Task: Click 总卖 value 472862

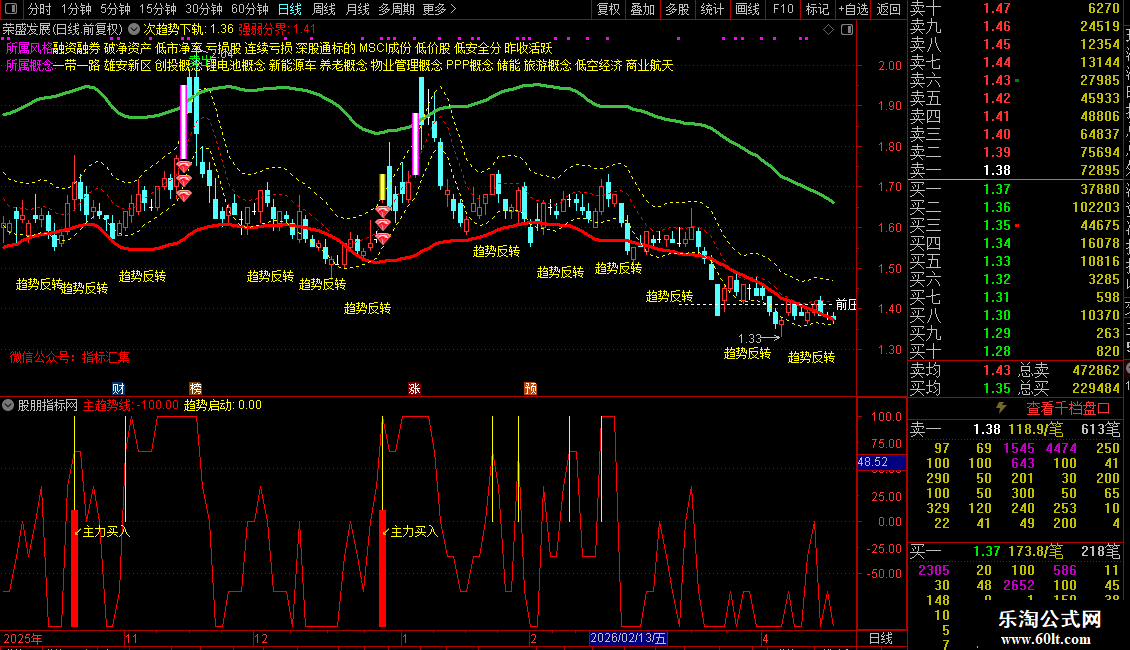Action: coord(1095,370)
